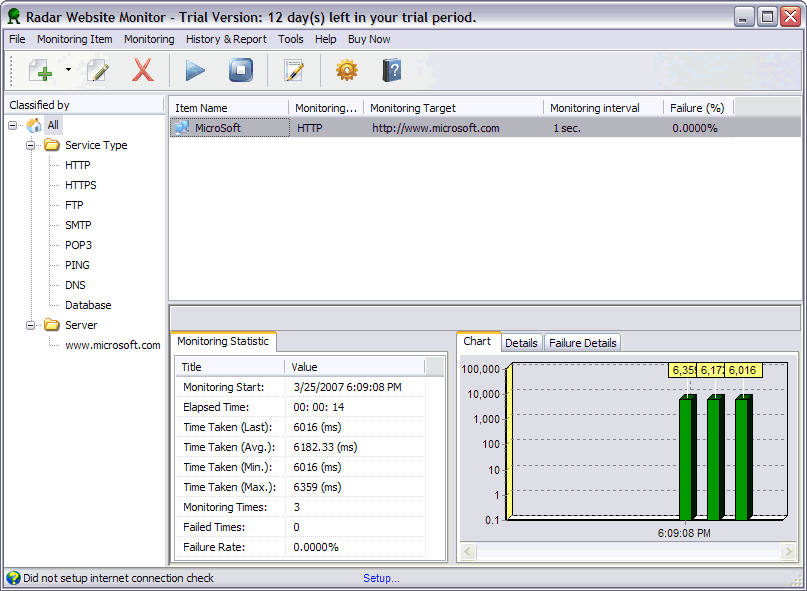Viewport: 807px width, 591px height.
Task: Collapse the Server tree node
Action: click(31, 325)
